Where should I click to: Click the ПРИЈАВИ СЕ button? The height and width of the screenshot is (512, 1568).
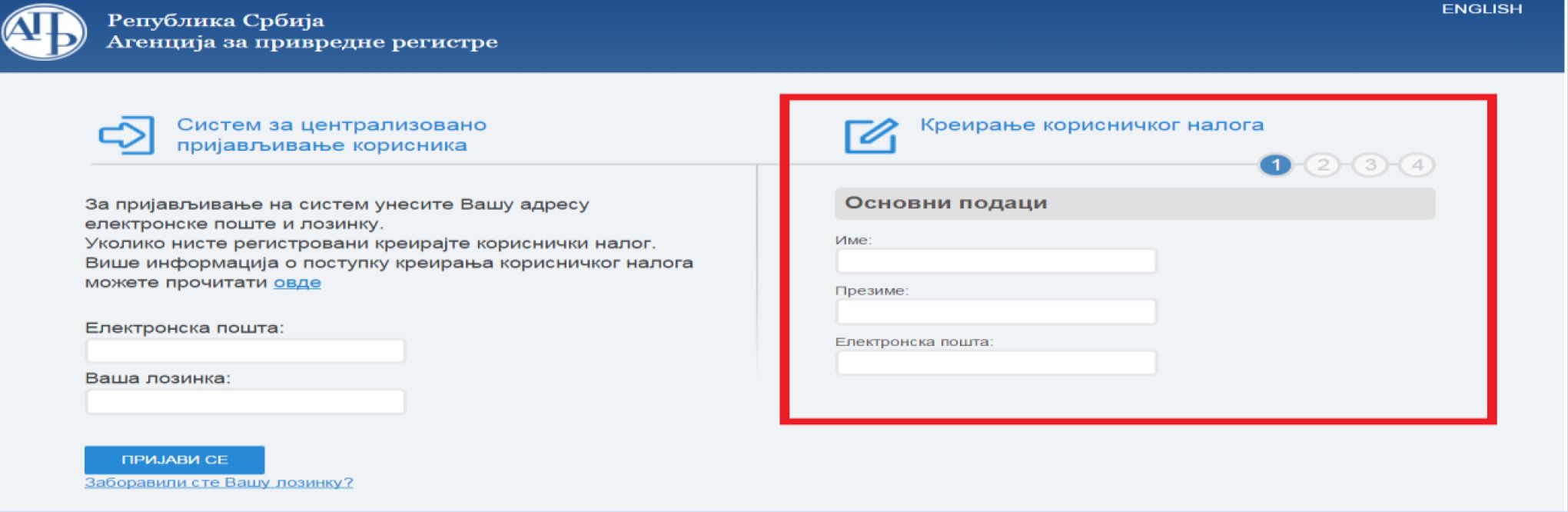174,460
